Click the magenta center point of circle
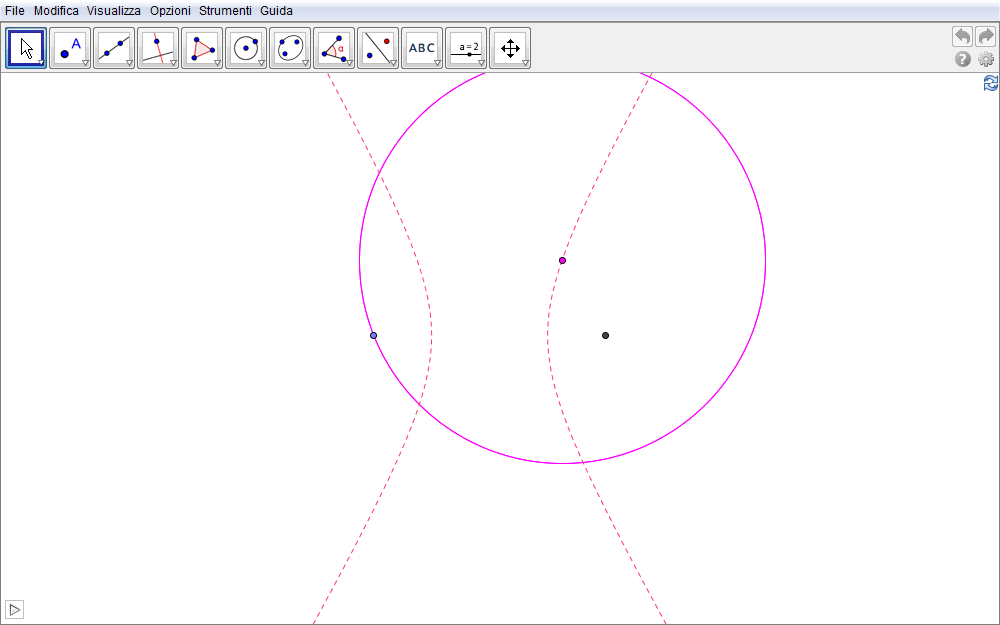Viewport: 1000px width, 625px height. pos(562,260)
